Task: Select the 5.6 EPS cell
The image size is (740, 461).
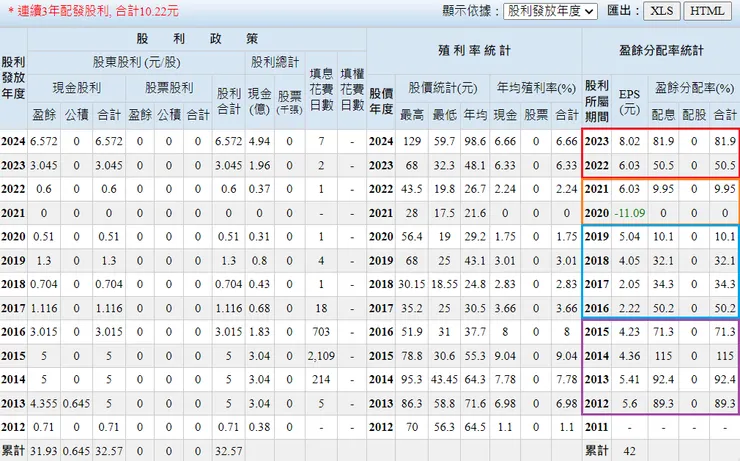Action: click(x=630, y=403)
